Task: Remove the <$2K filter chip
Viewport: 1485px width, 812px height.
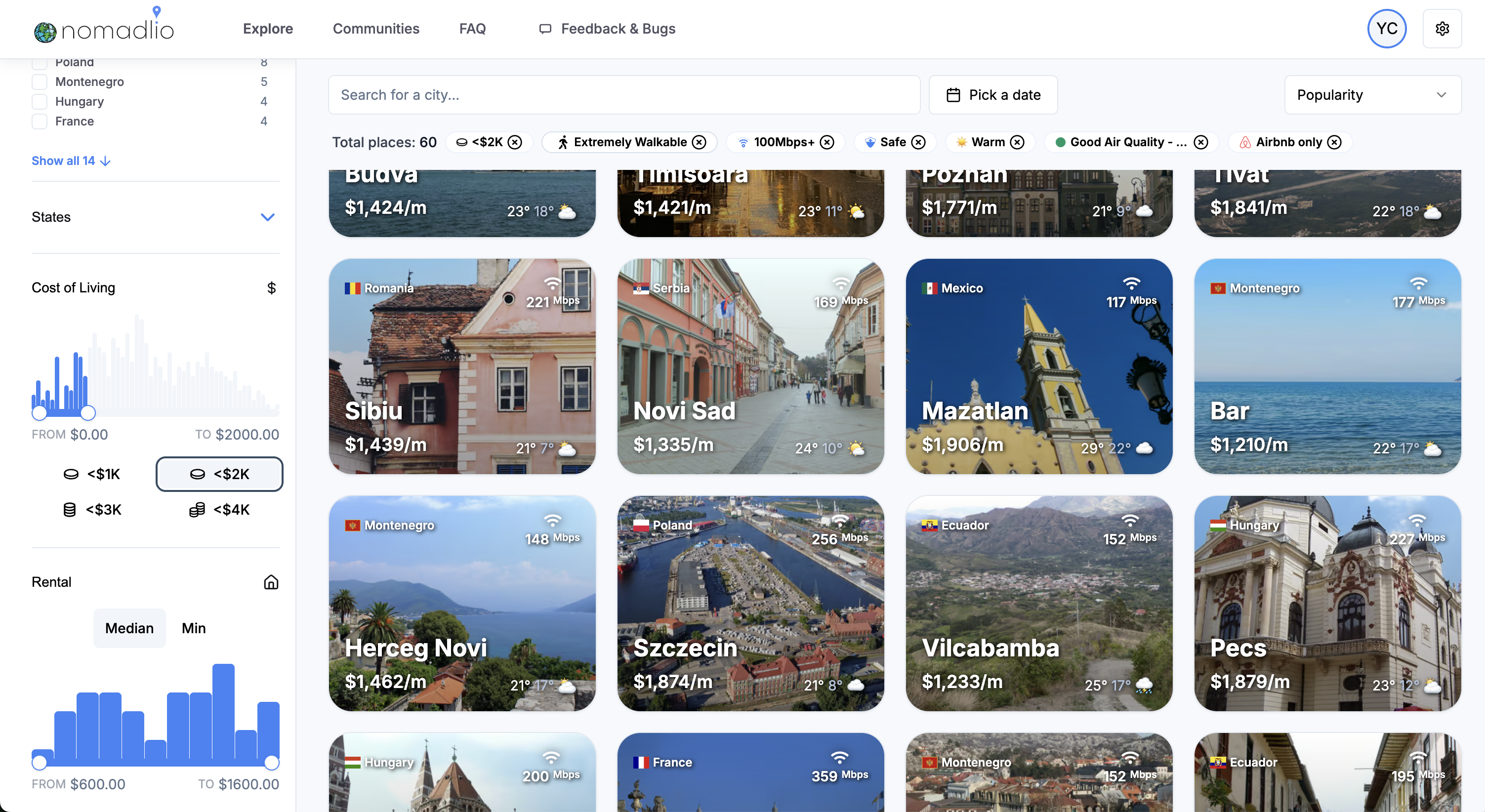Action: pyautogui.click(x=515, y=142)
